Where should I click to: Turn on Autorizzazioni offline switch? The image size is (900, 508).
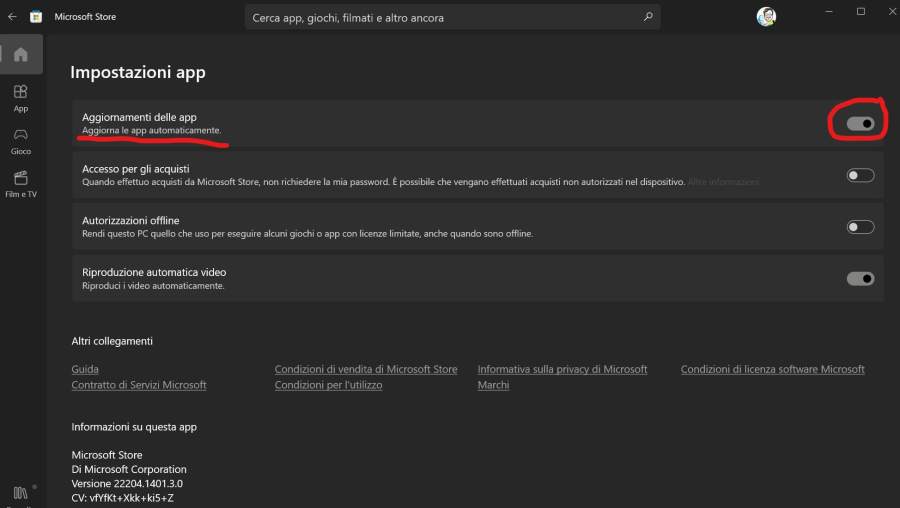coord(860,227)
